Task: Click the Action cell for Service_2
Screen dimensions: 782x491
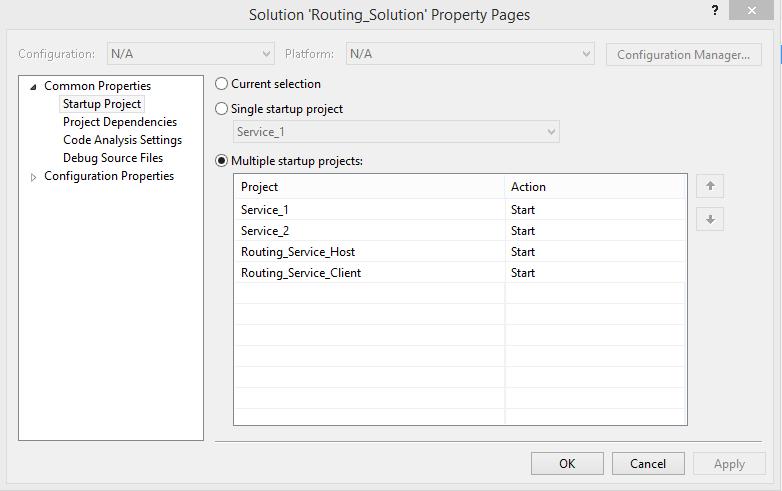Action: 595,231
